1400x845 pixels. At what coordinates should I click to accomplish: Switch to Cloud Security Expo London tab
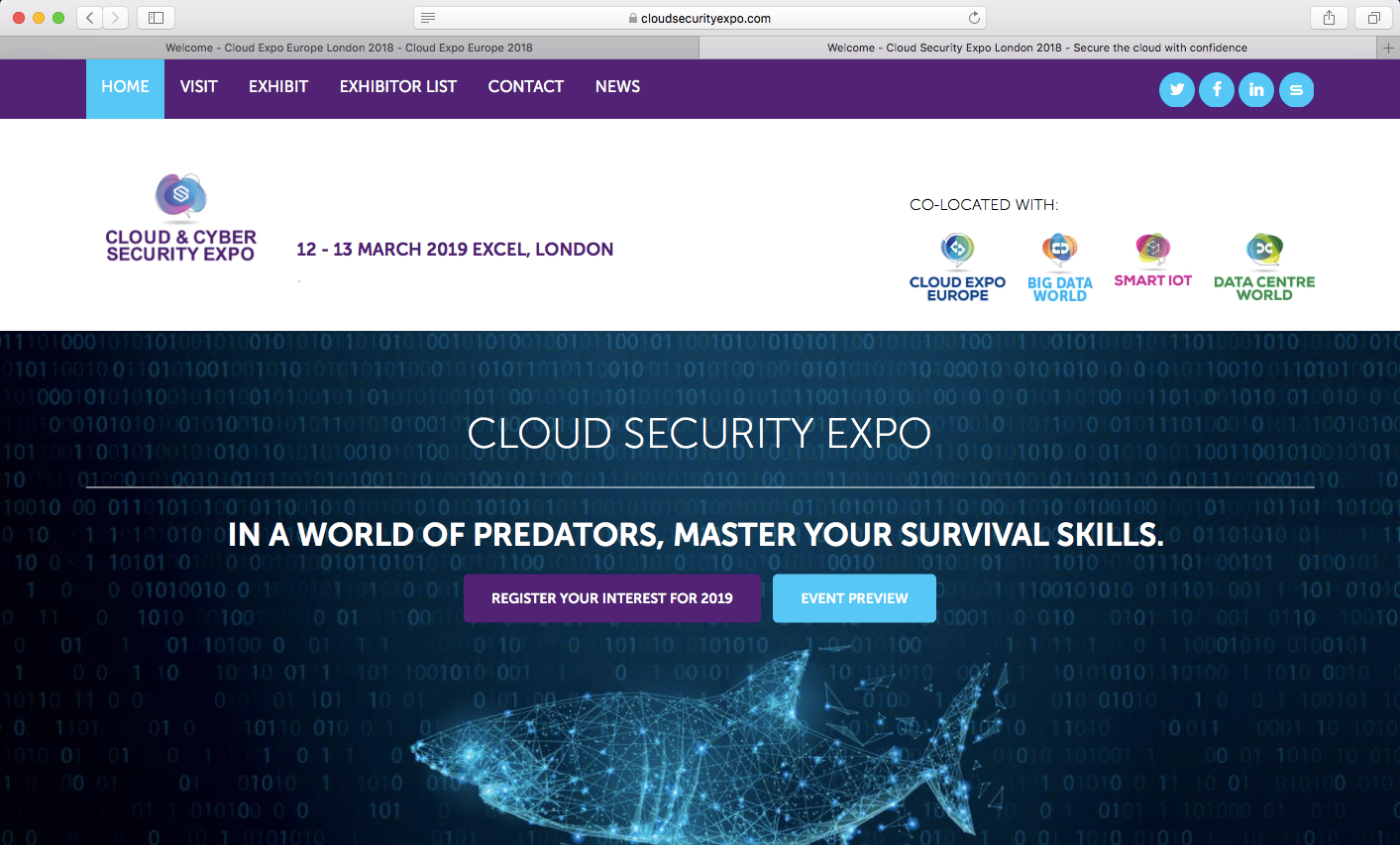[1037, 48]
